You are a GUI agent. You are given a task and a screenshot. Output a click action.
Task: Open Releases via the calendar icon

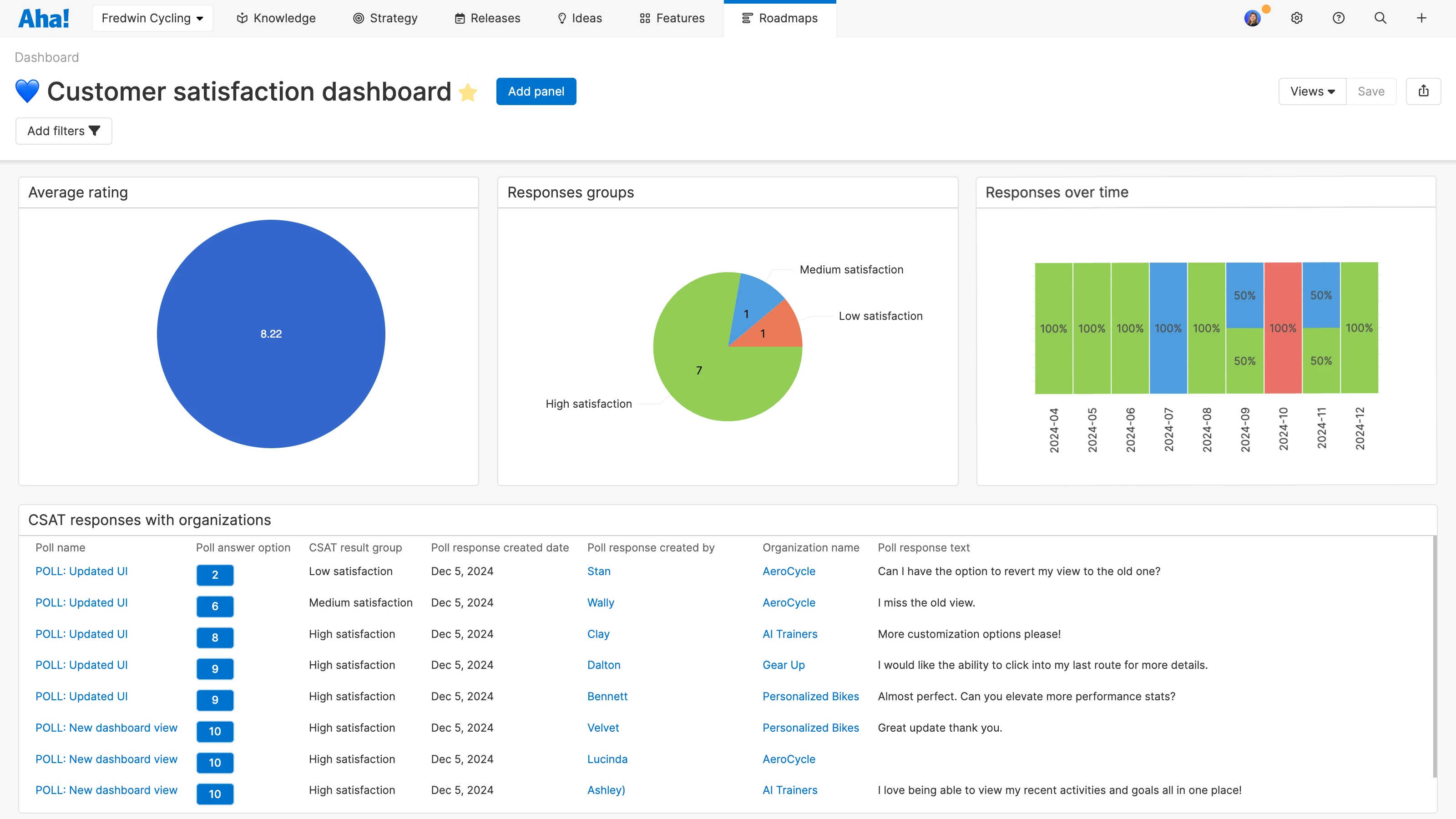coord(460,18)
